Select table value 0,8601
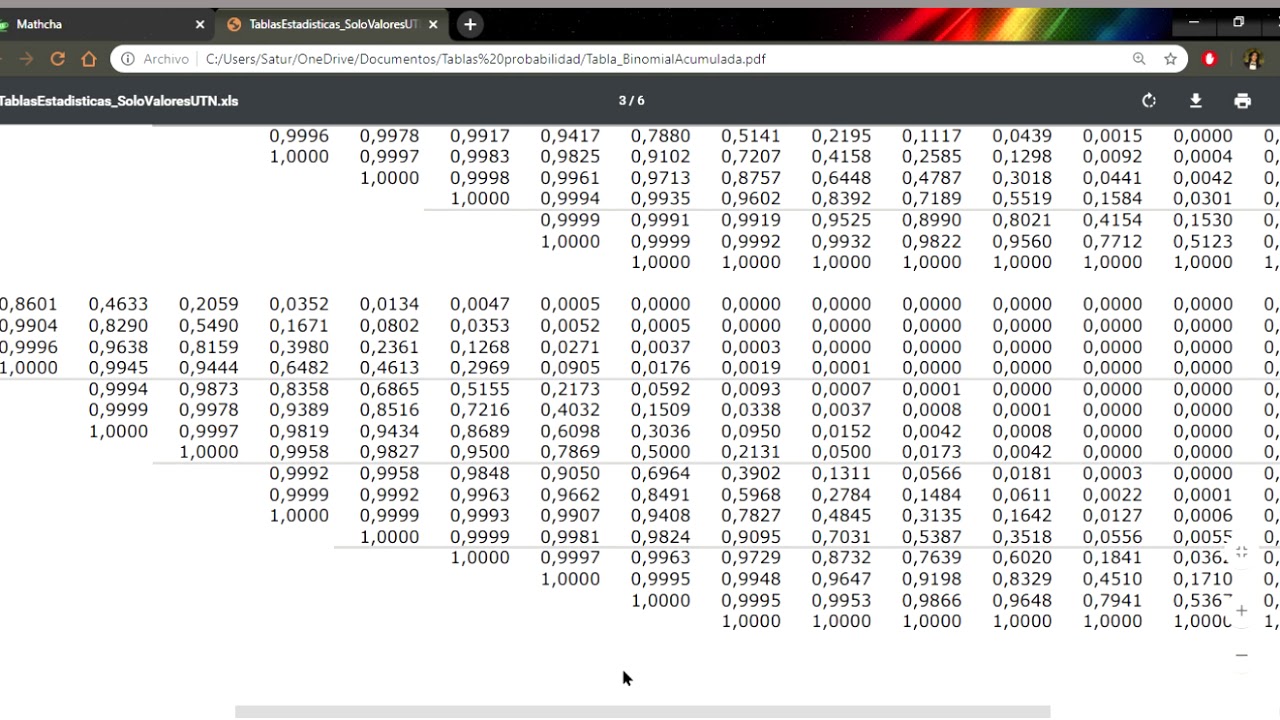The width and height of the screenshot is (1280, 720). [x=28, y=304]
